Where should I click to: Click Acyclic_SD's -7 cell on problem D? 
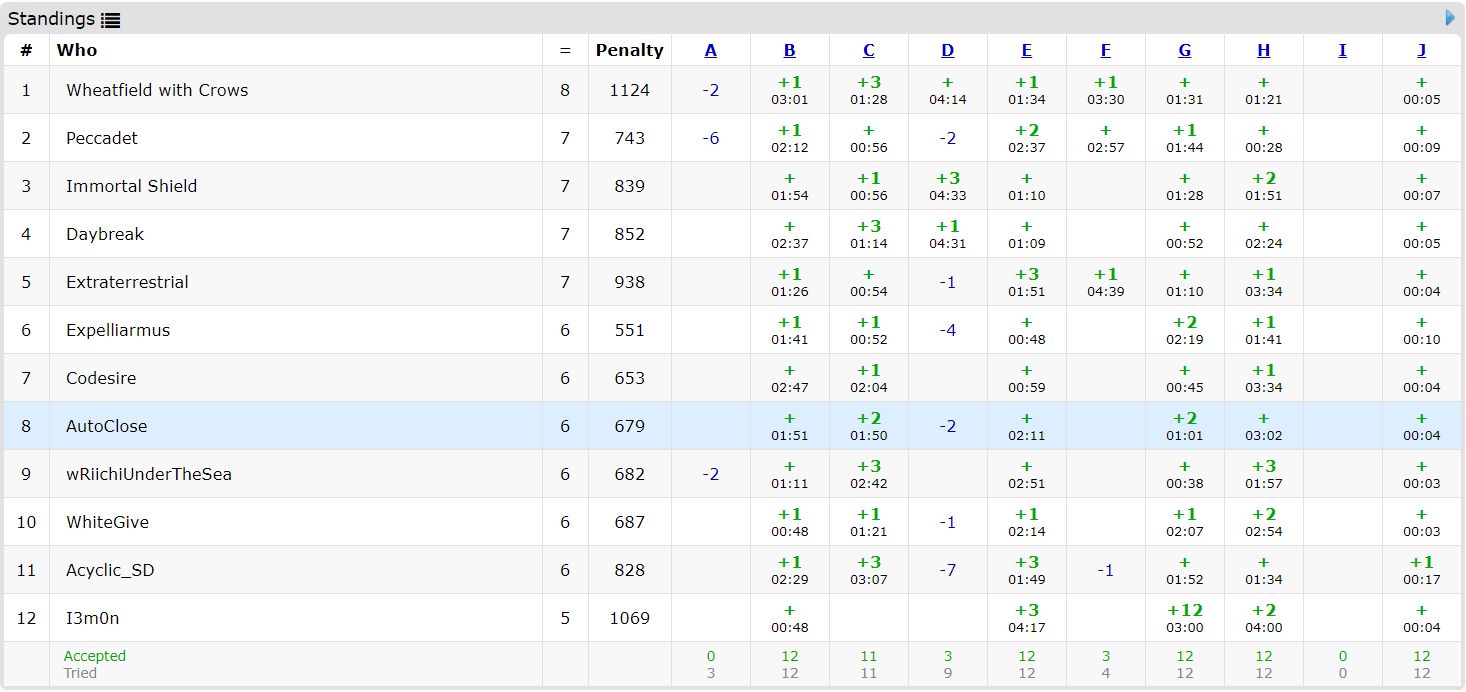tap(948, 570)
